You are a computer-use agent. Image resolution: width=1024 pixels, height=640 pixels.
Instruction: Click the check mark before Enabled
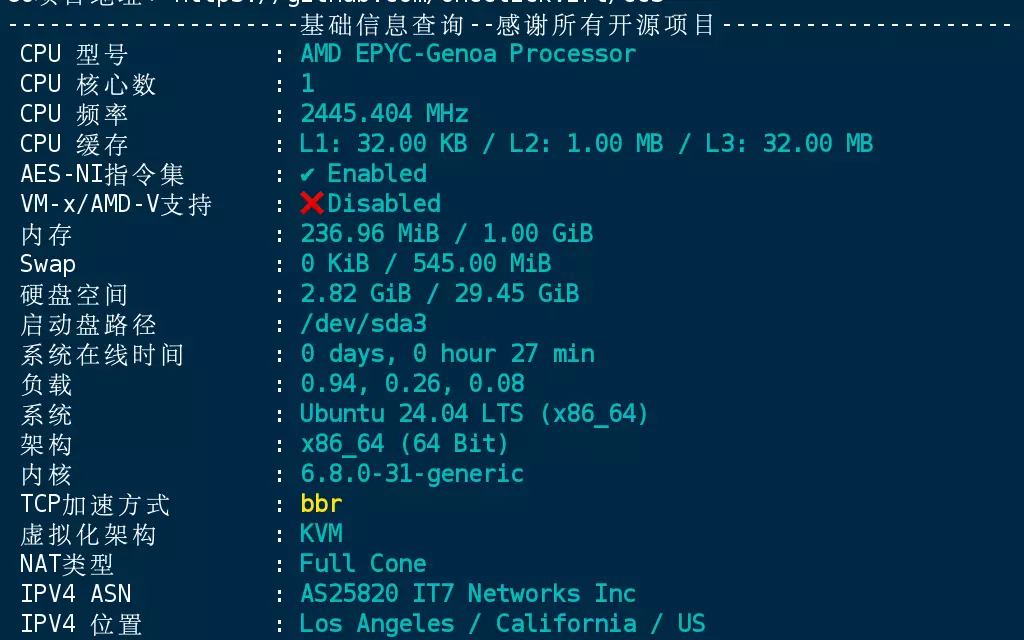(308, 174)
